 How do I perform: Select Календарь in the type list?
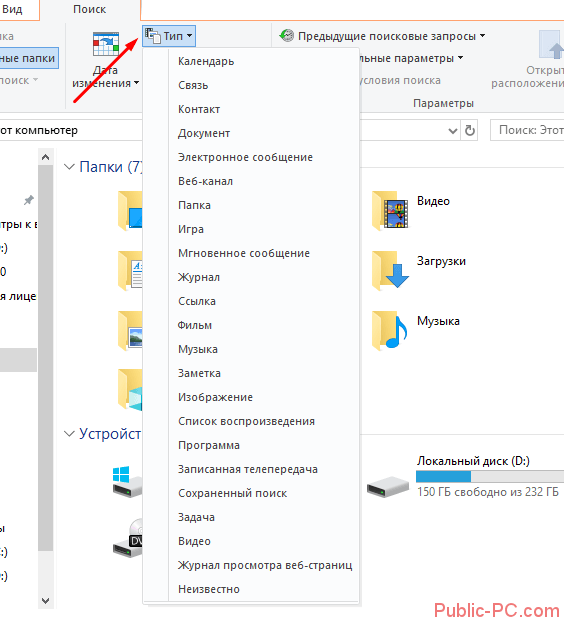(x=206, y=61)
